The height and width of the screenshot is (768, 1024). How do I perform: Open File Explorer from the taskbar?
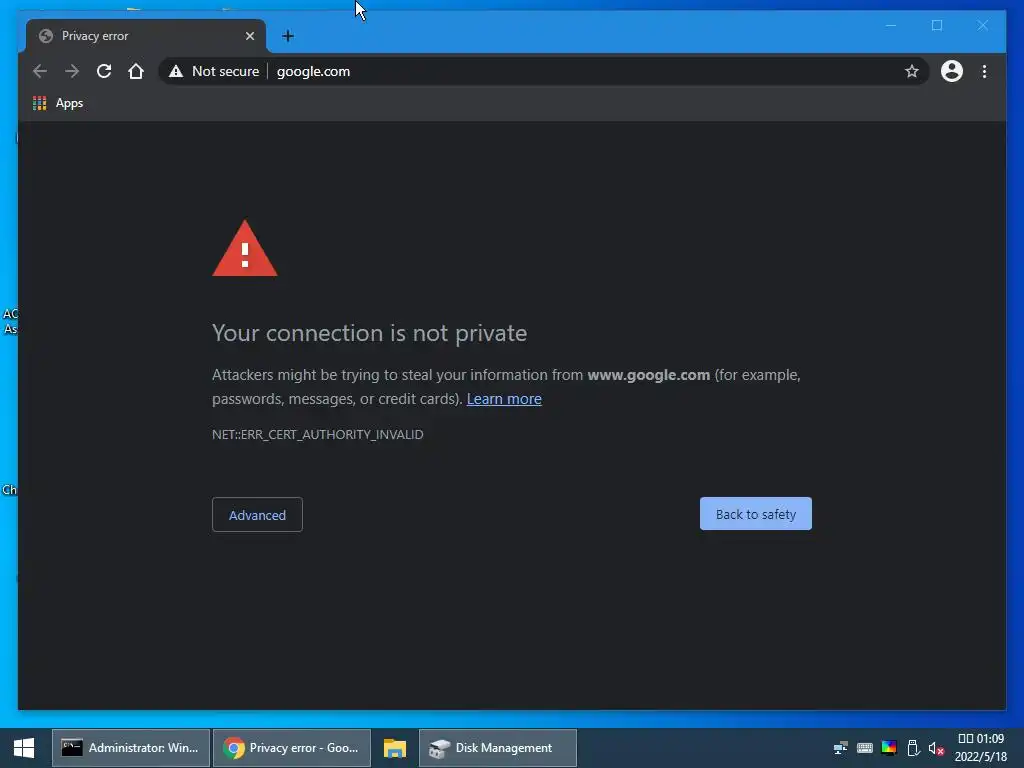394,748
